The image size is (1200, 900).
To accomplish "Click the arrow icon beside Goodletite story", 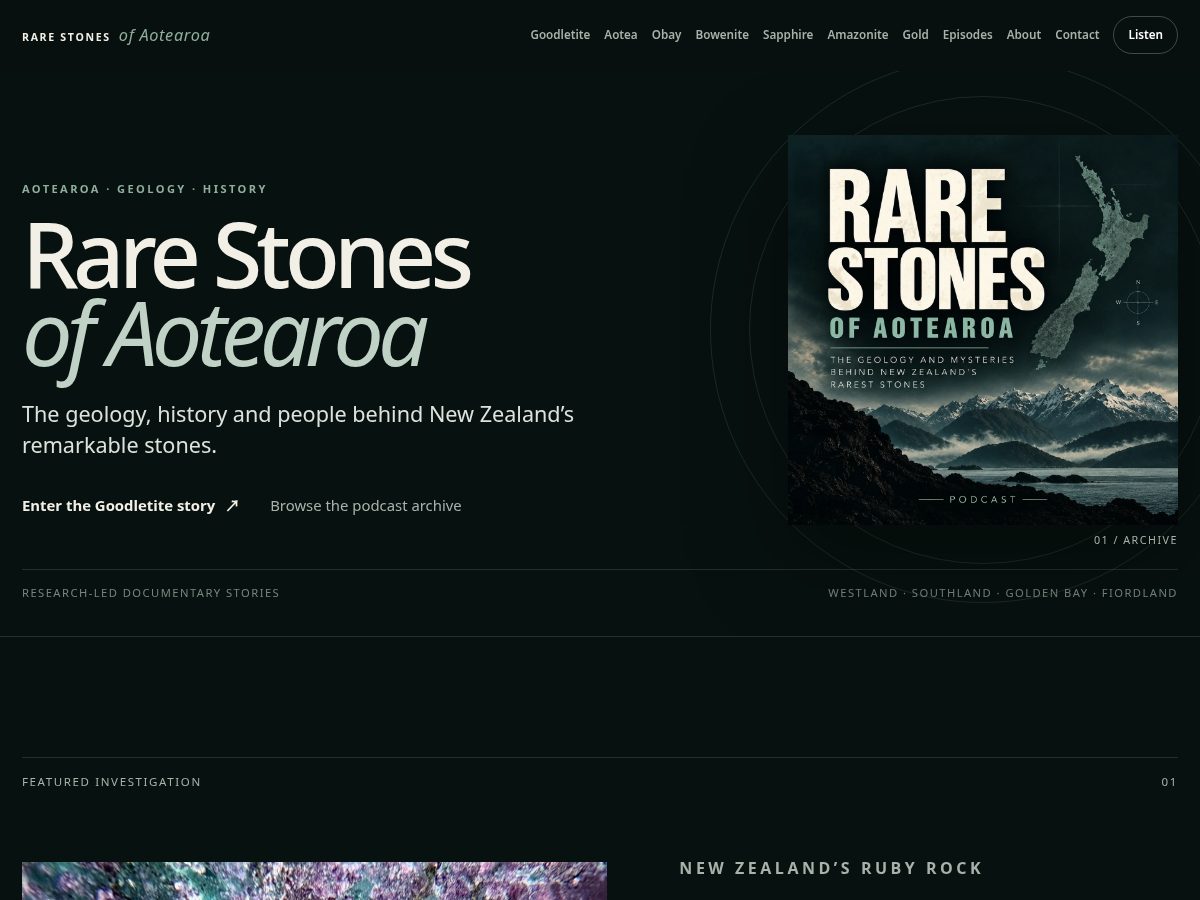I will [232, 506].
